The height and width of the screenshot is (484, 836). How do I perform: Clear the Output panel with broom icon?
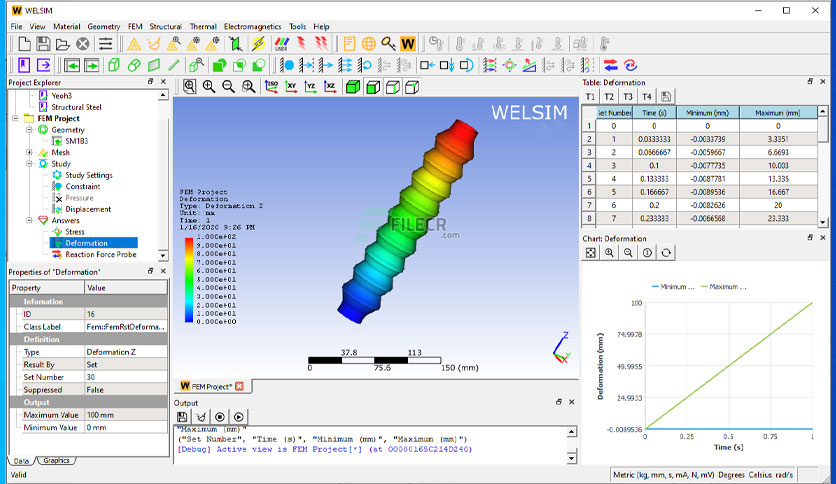(x=201, y=417)
